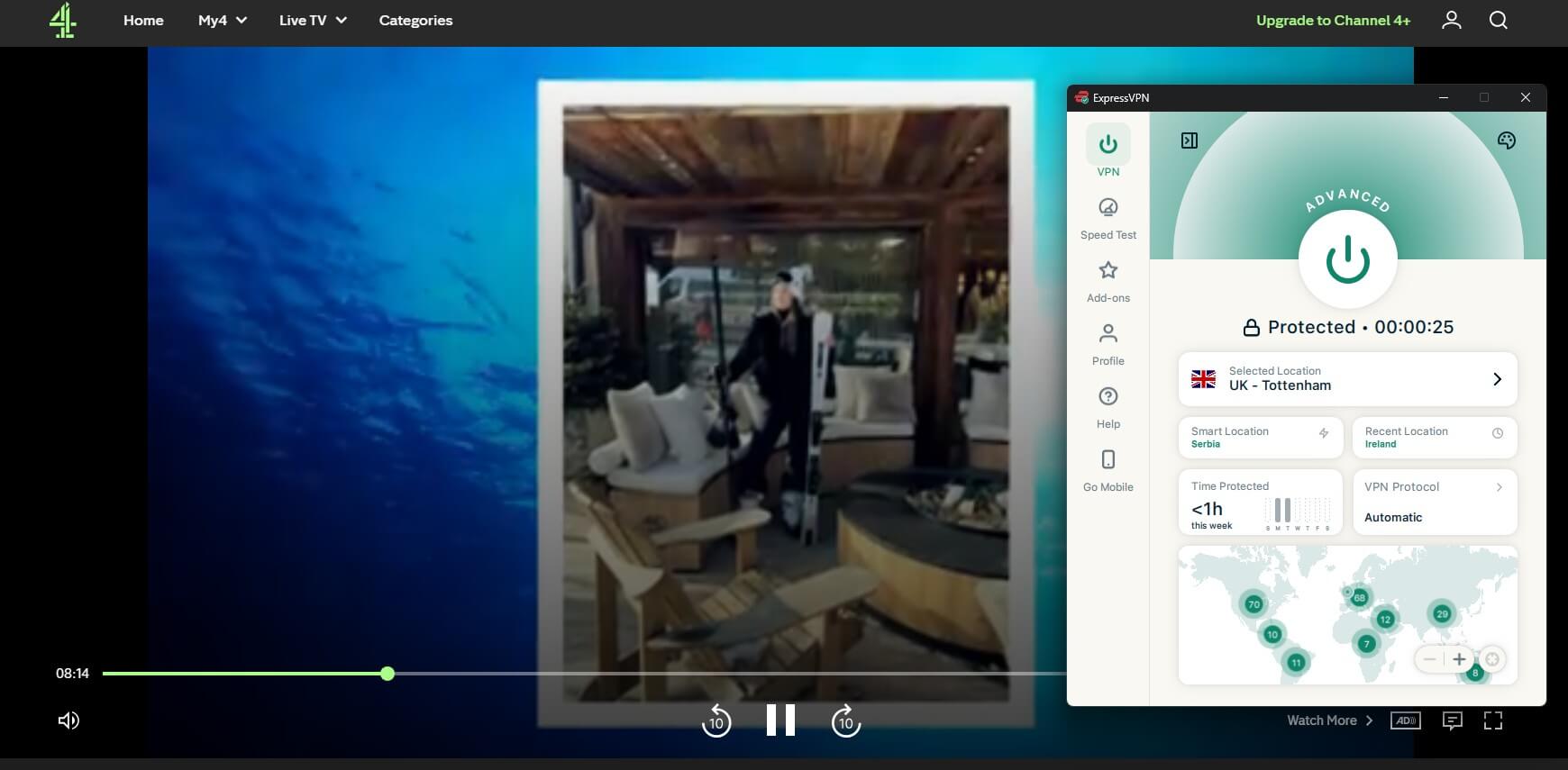1568x770 pixels.
Task: Open Speed Test in ExpressVPN
Action: coord(1108,219)
